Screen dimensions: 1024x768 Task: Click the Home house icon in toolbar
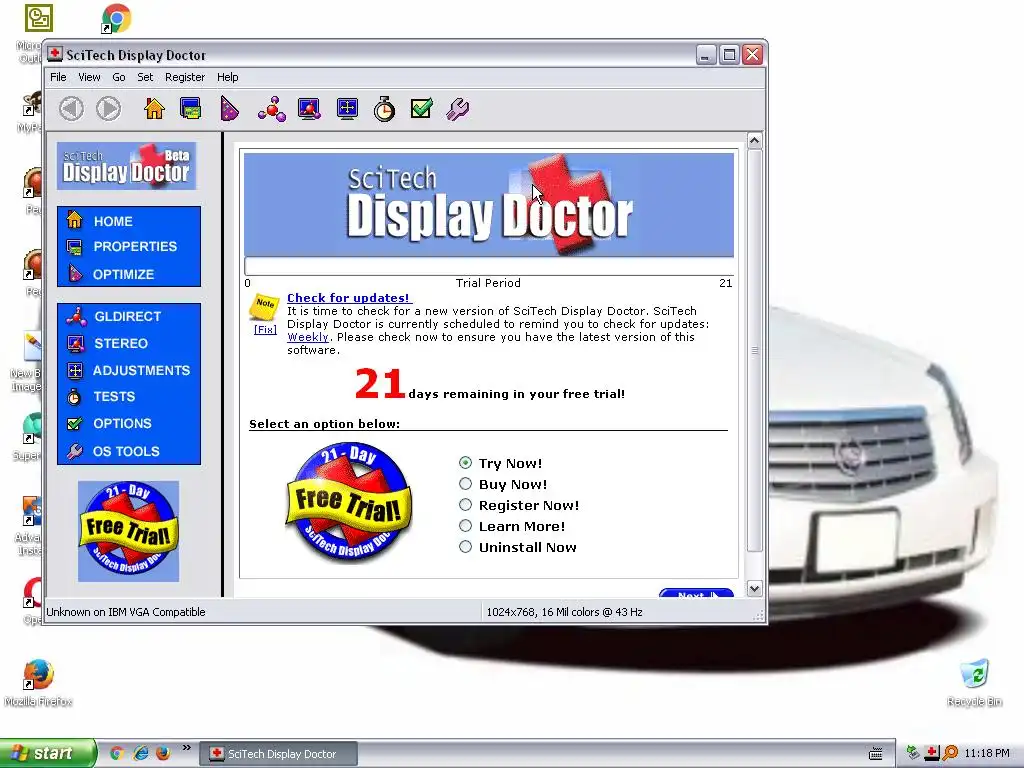tap(154, 108)
